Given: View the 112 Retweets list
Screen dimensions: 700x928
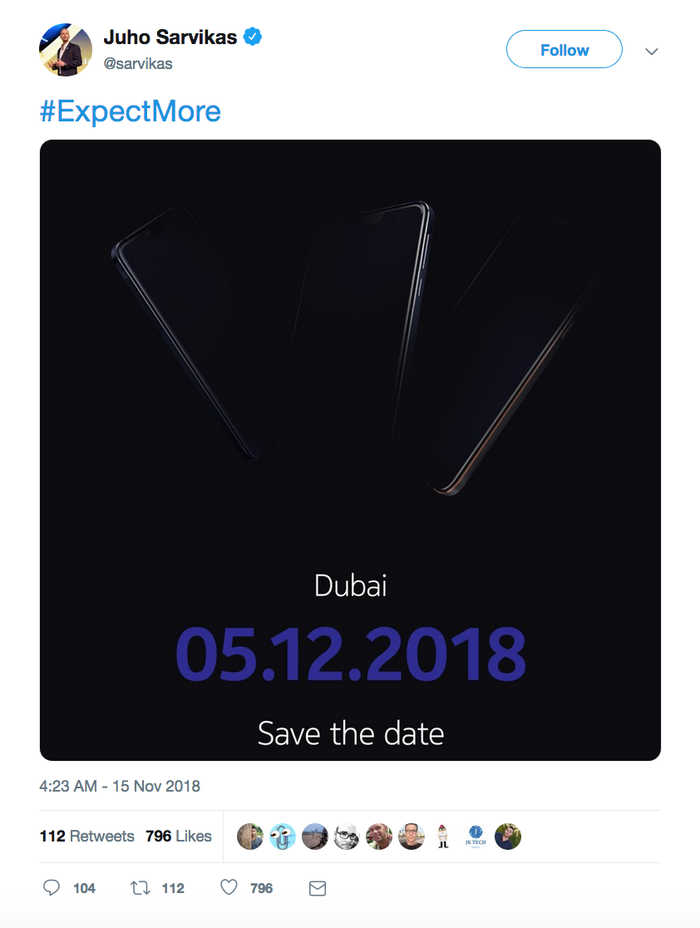Looking at the screenshot, I should pyautogui.click(x=87, y=836).
